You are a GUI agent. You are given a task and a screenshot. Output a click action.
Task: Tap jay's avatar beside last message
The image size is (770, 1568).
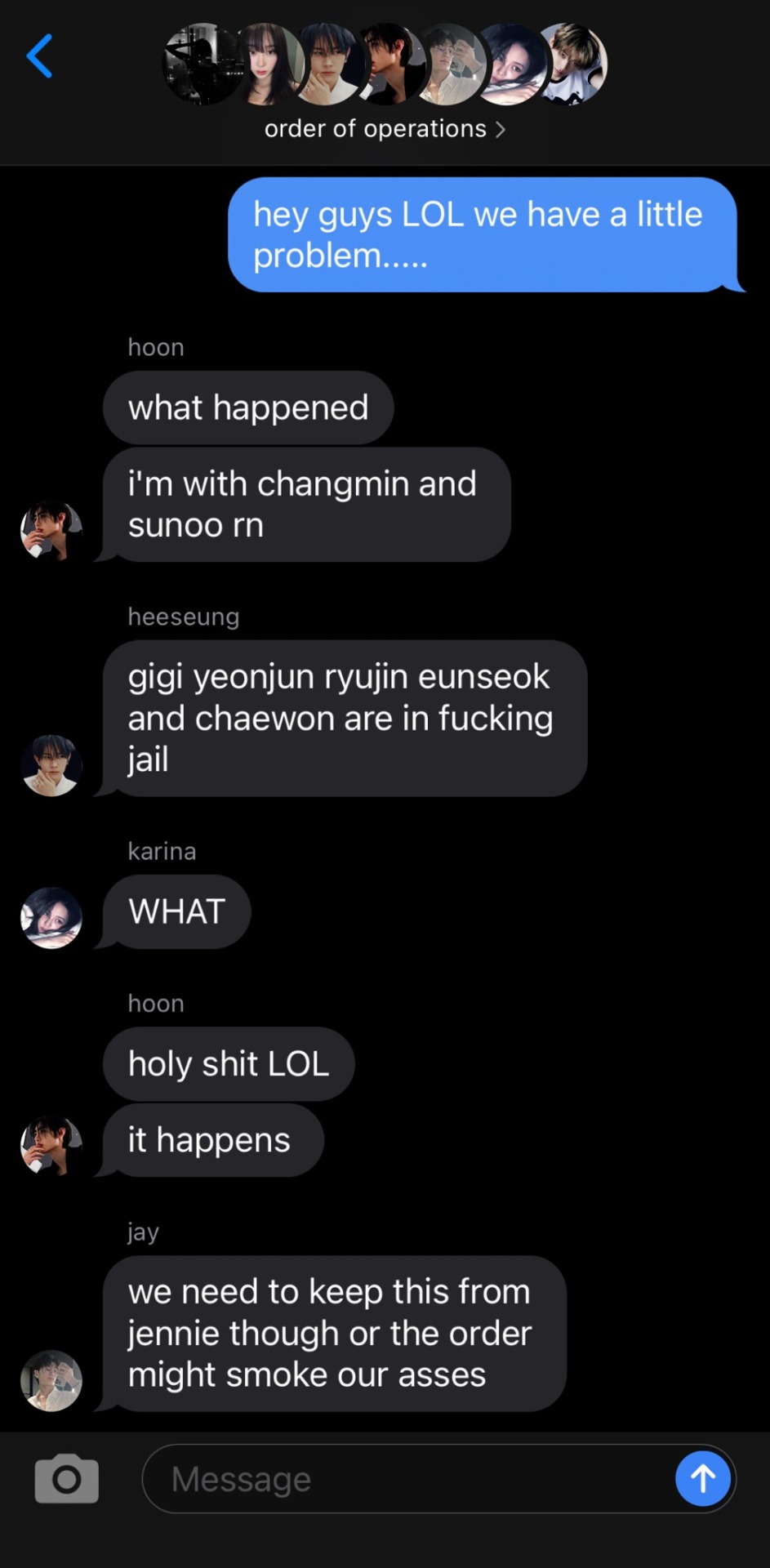pyautogui.click(x=51, y=1381)
